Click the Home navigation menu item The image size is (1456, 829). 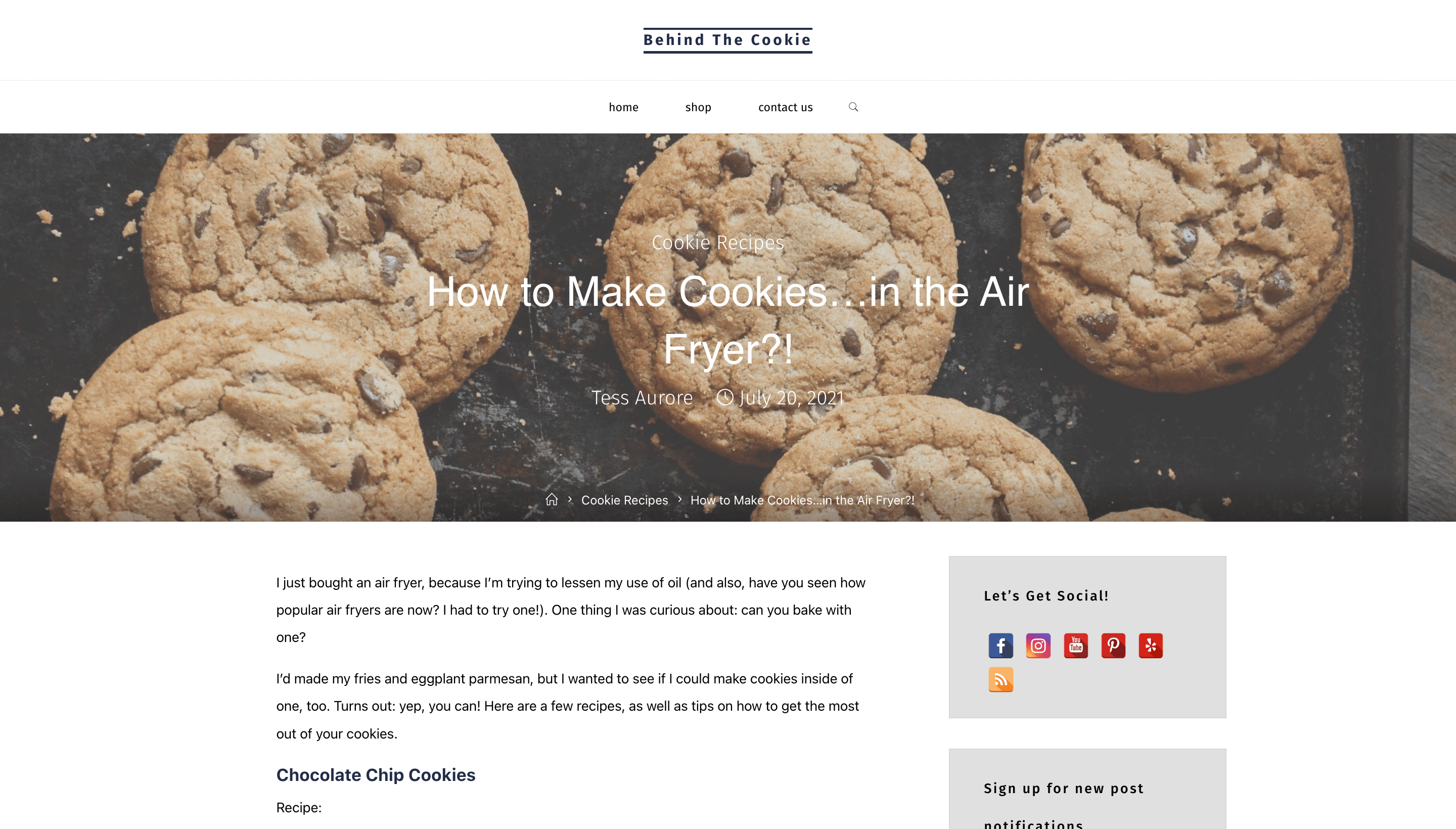point(623,107)
